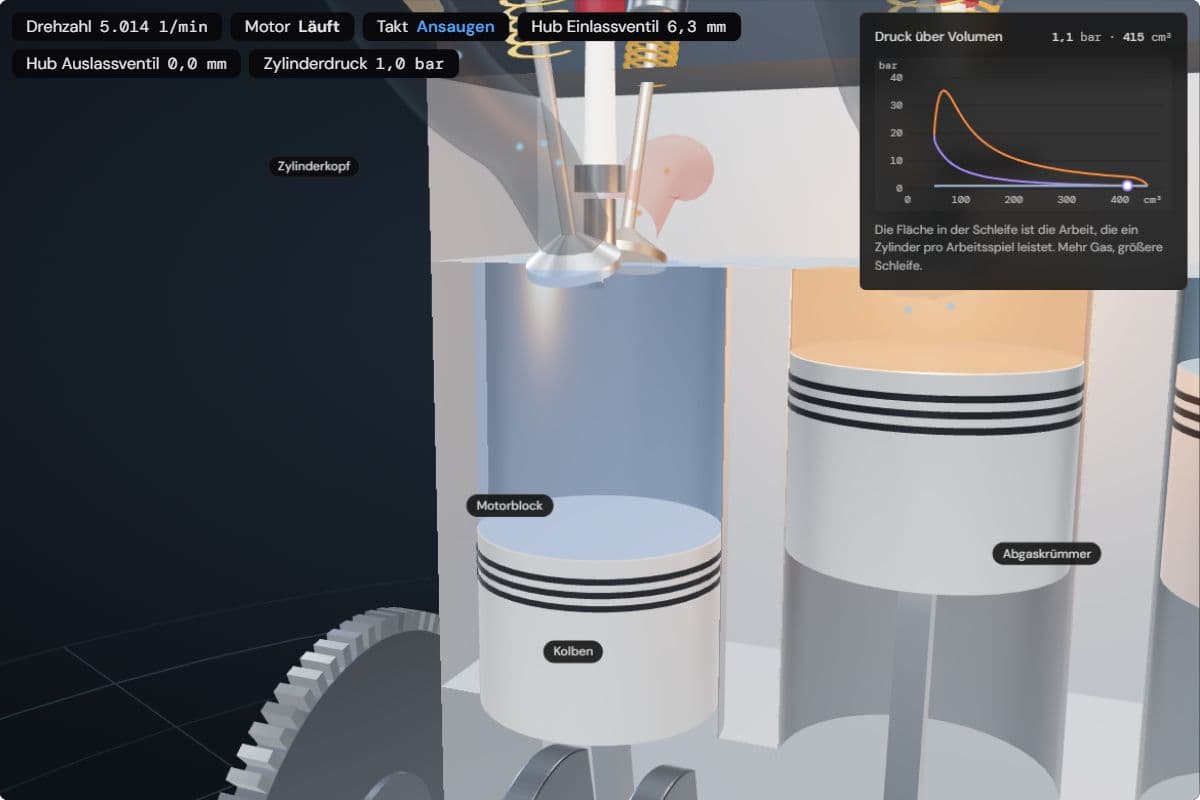Screen dimensions: 1200x800
Task: Click the orange pressure curve peak in the chart
Action: [944, 93]
